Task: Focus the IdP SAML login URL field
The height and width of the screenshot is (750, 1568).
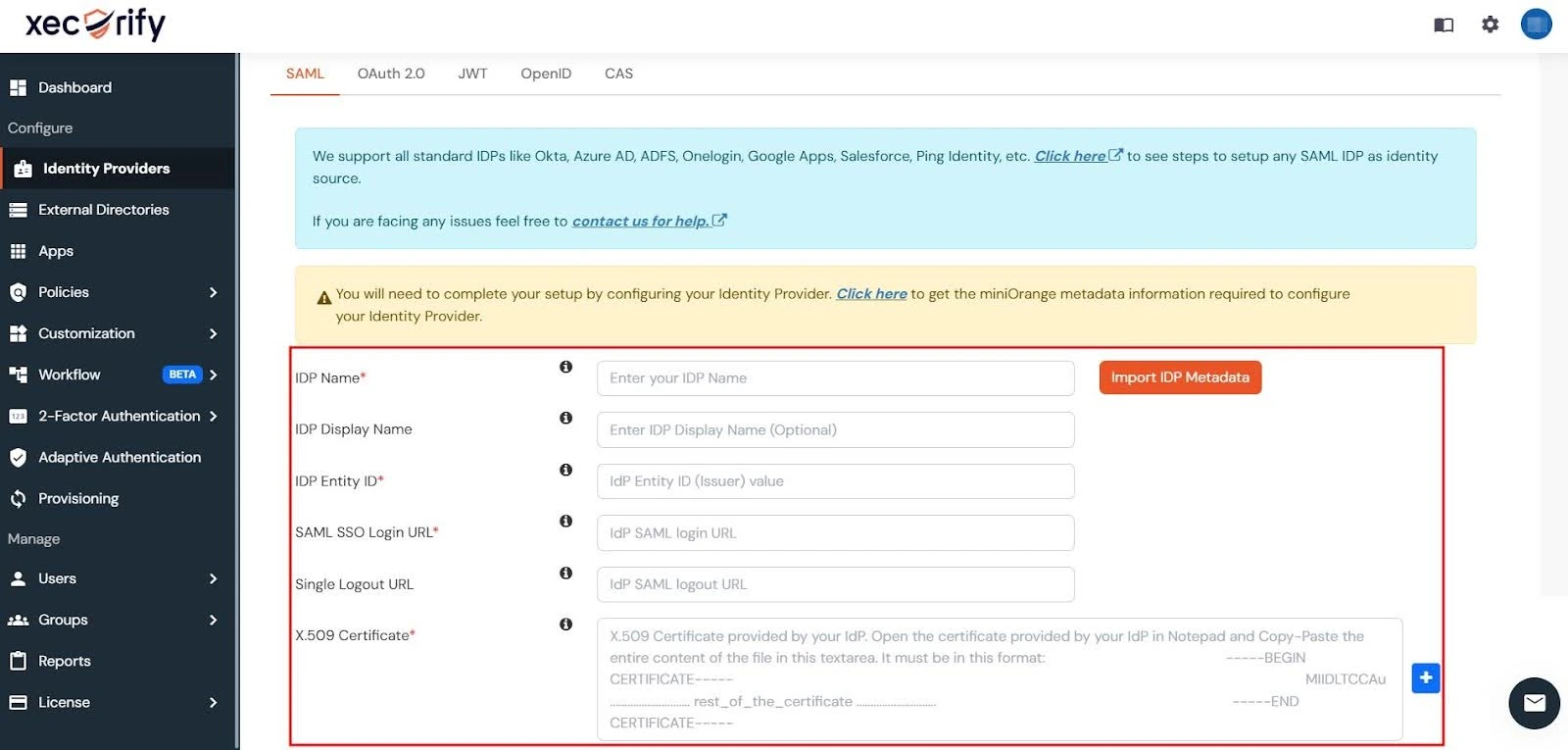Action: (835, 533)
